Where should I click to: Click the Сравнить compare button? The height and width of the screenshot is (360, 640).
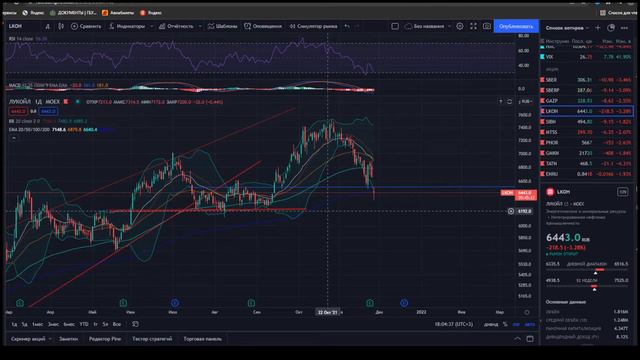coord(86,26)
